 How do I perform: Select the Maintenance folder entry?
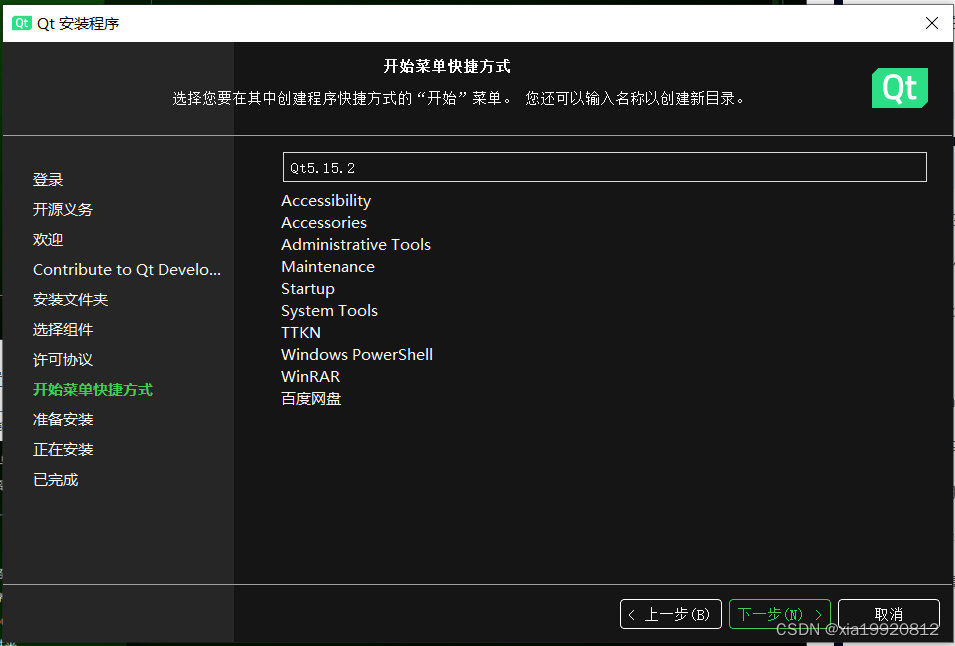328,266
